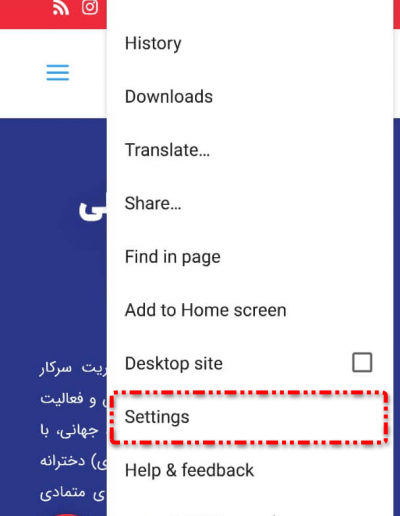Viewport: 400px width, 516px height.
Task: Click the Persian word متمادی
Action: pos(63,492)
